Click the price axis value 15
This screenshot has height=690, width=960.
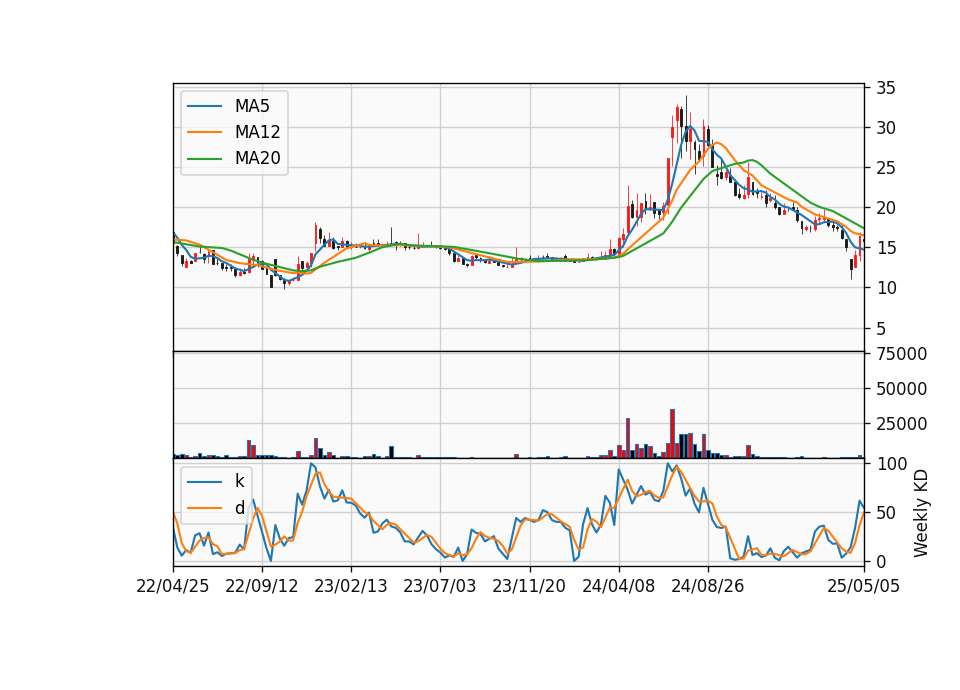click(x=886, y=248)
